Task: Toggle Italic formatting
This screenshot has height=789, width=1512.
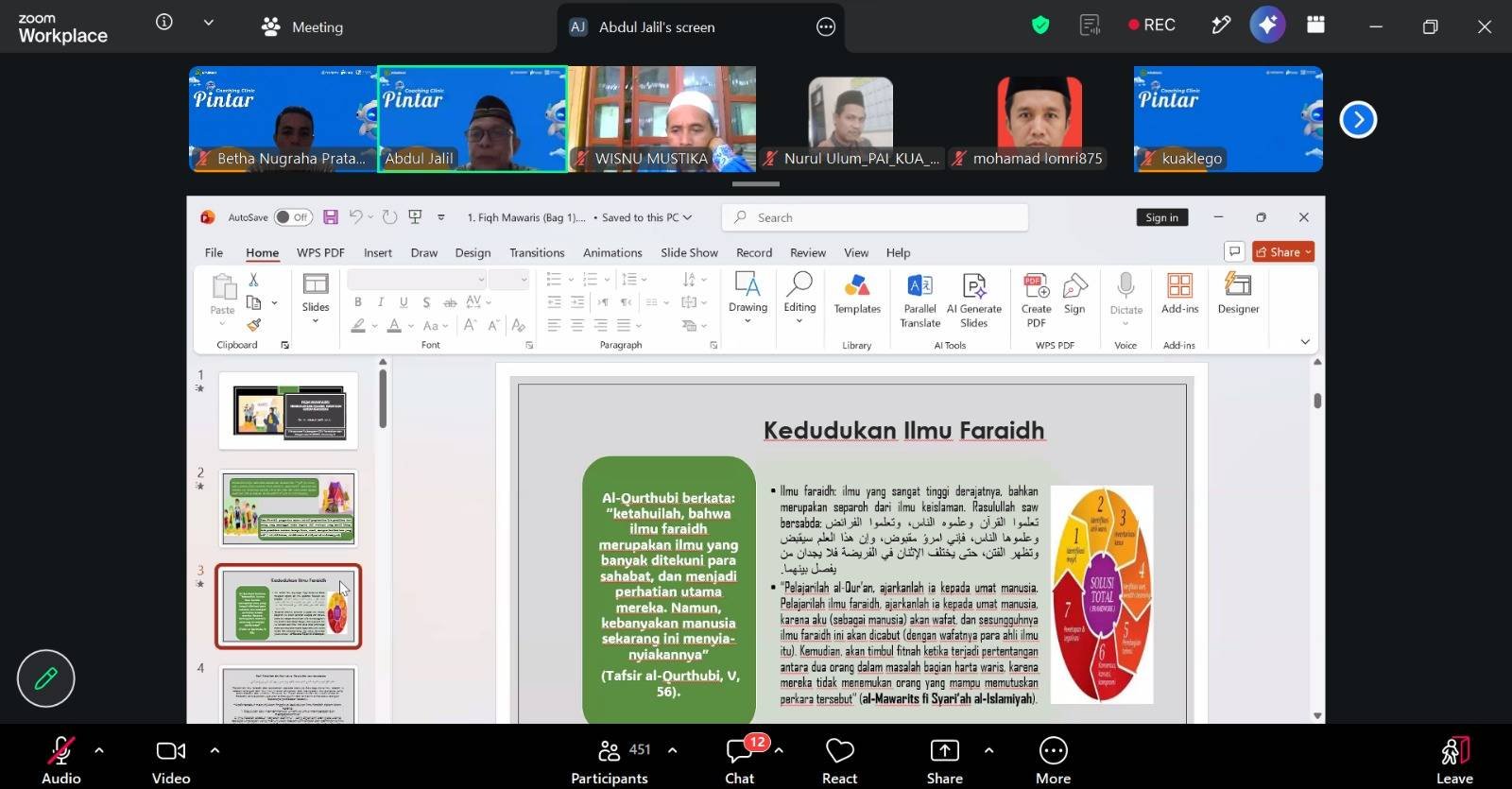Action: [x=381, y=302]
